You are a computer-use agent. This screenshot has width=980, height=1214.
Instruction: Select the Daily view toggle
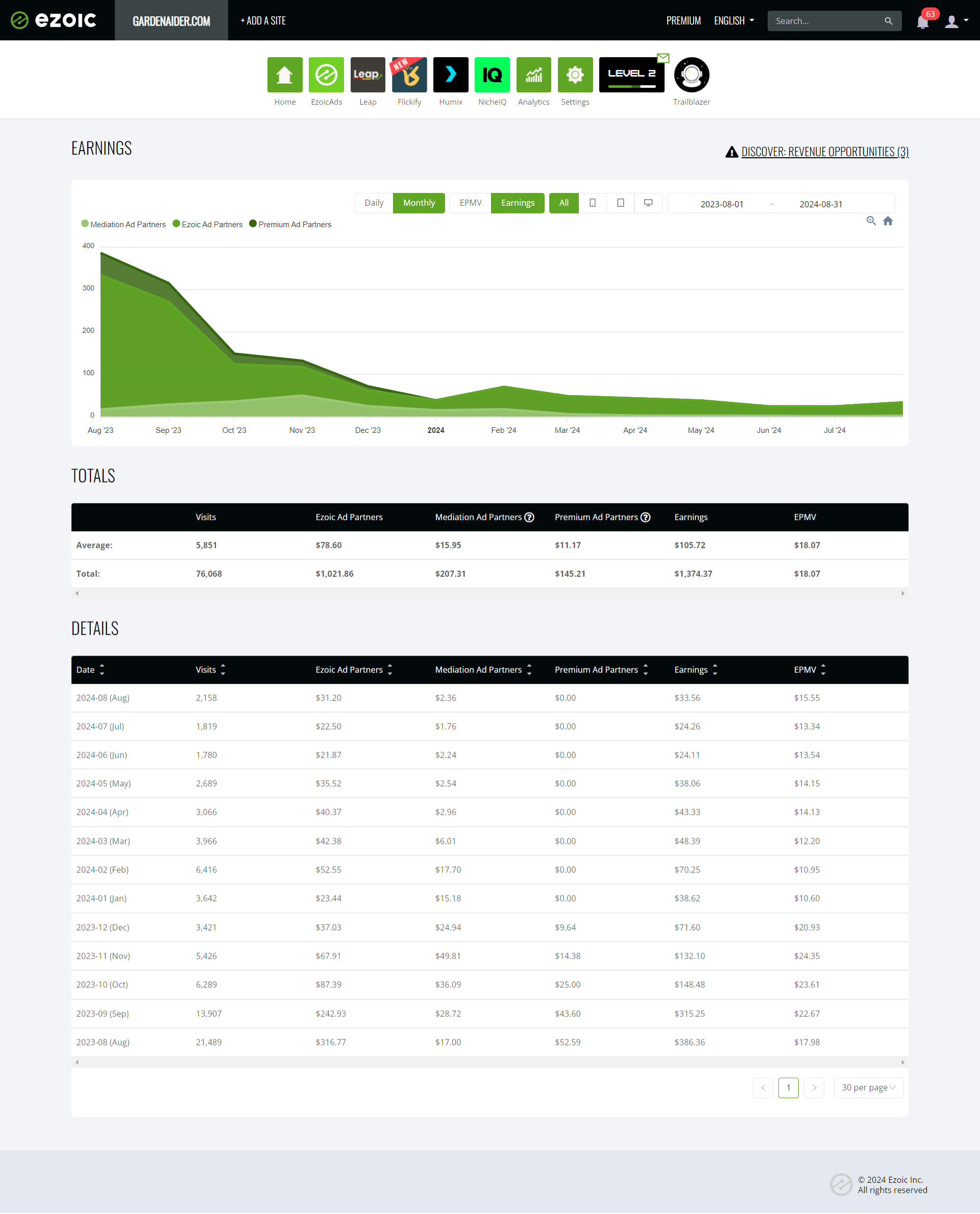point(374,203)
